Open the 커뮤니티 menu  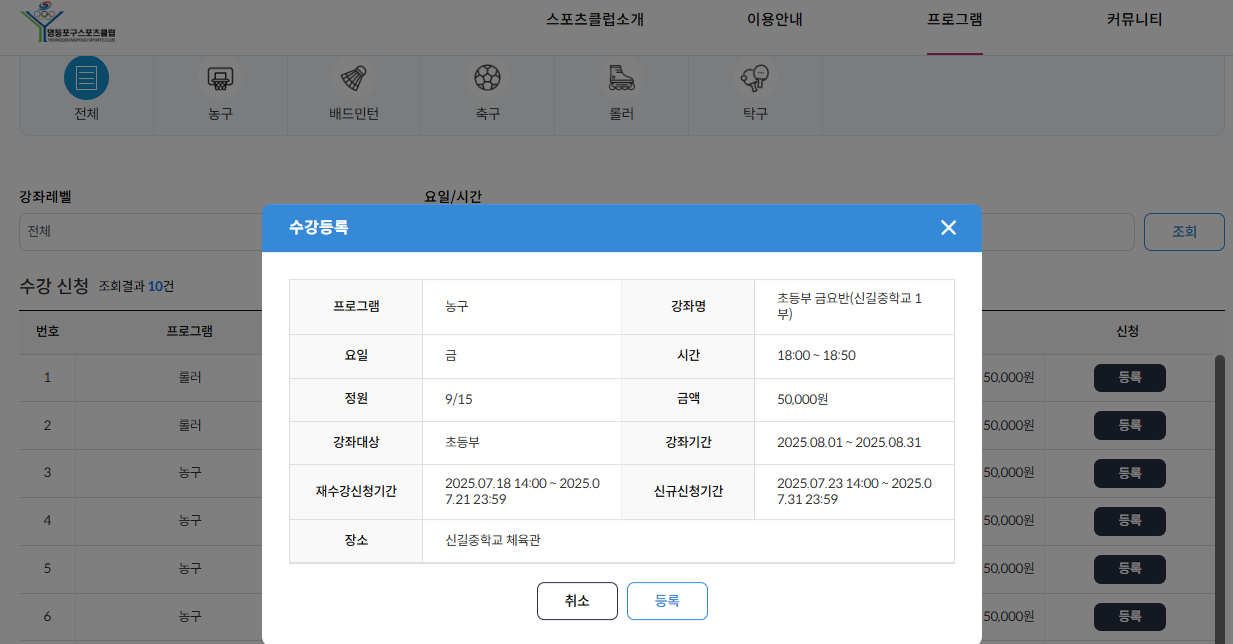1134,20
